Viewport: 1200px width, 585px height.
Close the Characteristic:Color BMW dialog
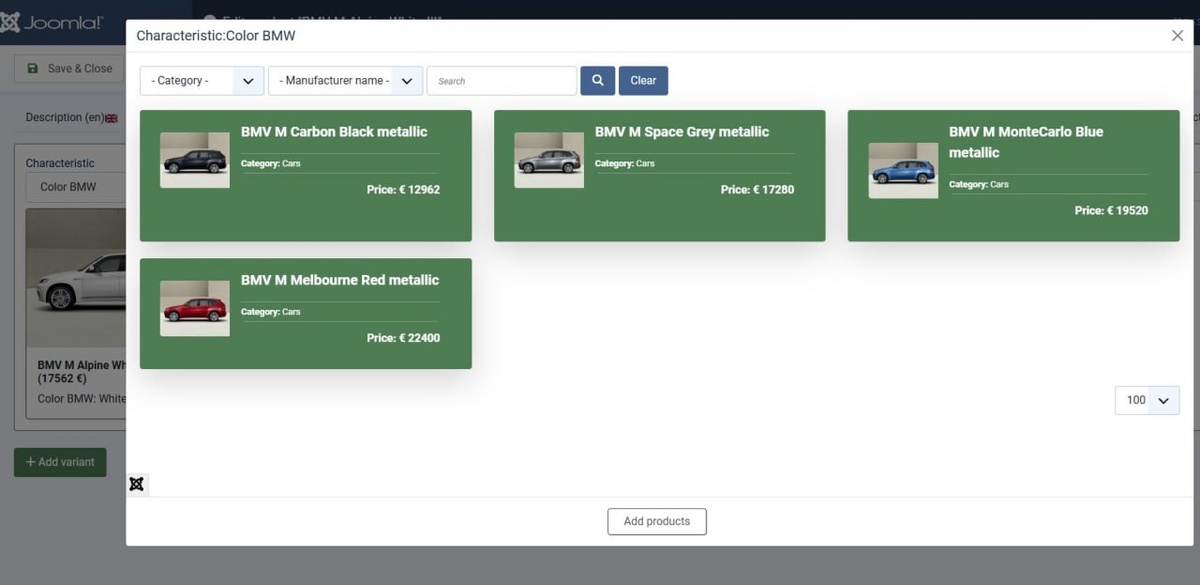pos(1177,35)
